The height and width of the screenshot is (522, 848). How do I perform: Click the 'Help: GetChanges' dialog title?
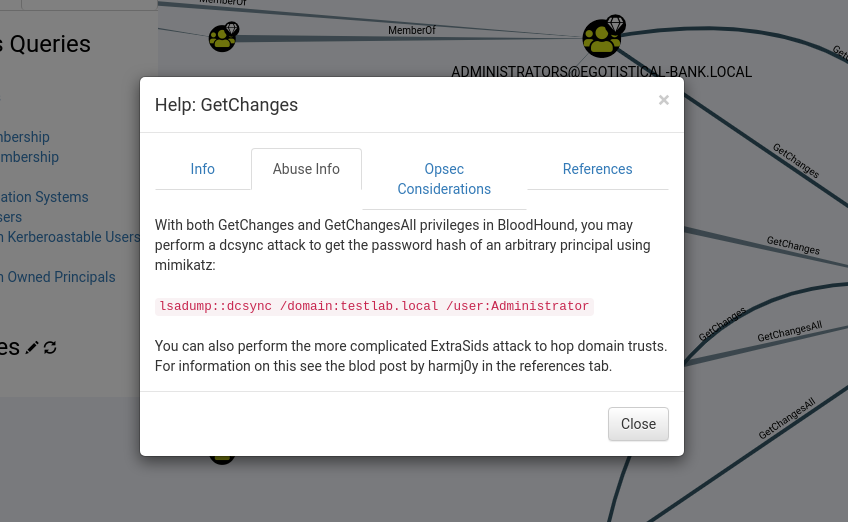point(226,104)
